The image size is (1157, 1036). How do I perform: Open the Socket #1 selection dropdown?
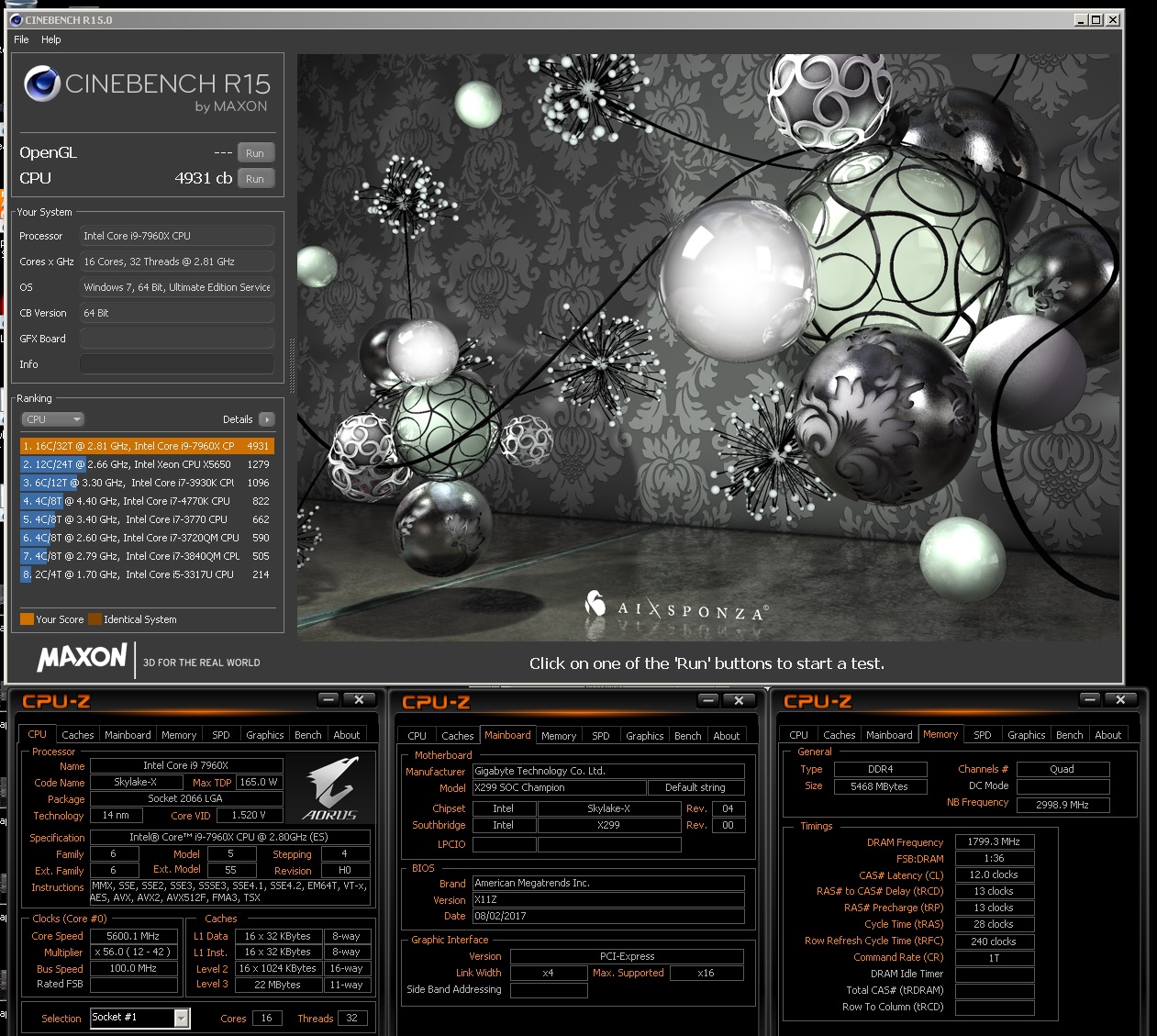click(x=181, y=1018)
